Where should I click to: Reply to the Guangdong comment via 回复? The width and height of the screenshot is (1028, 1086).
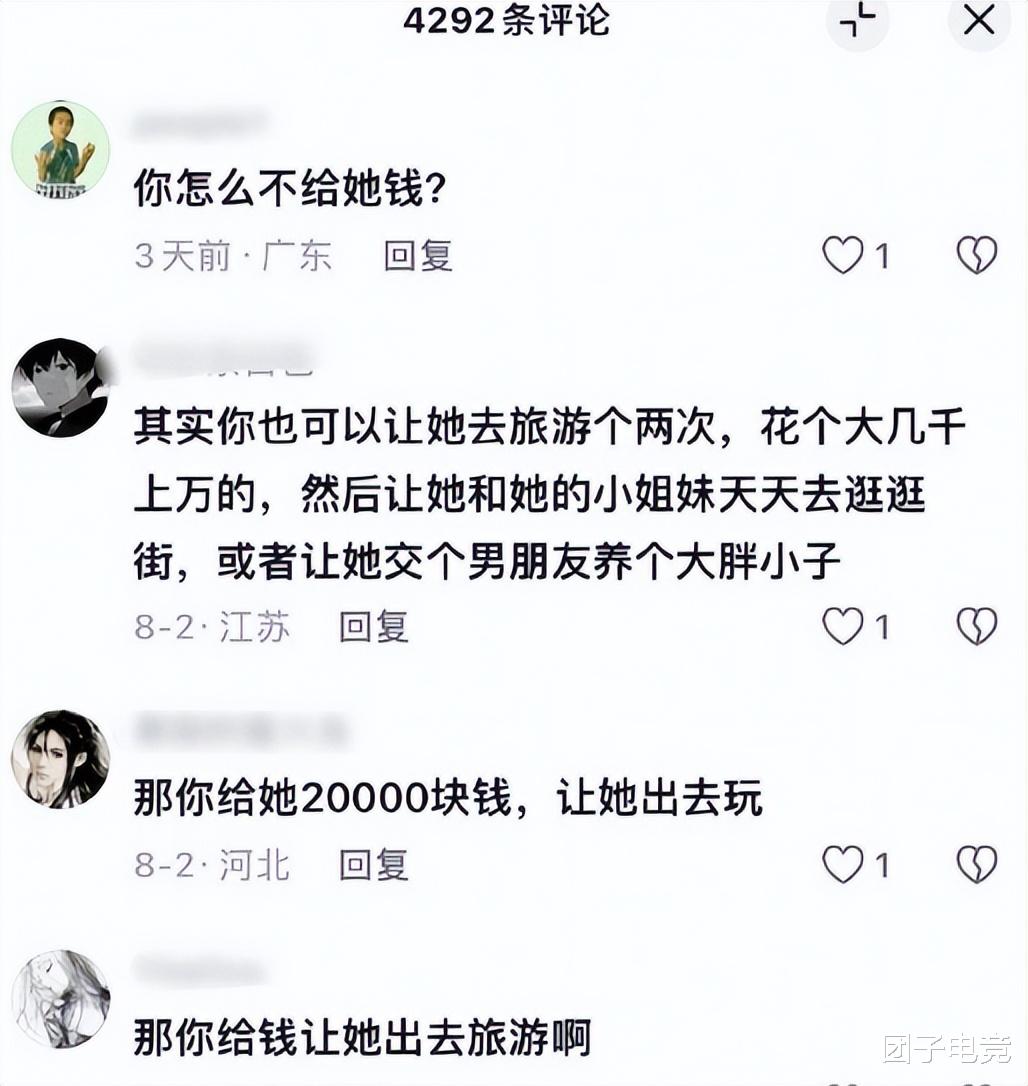(x=418, y=256)
